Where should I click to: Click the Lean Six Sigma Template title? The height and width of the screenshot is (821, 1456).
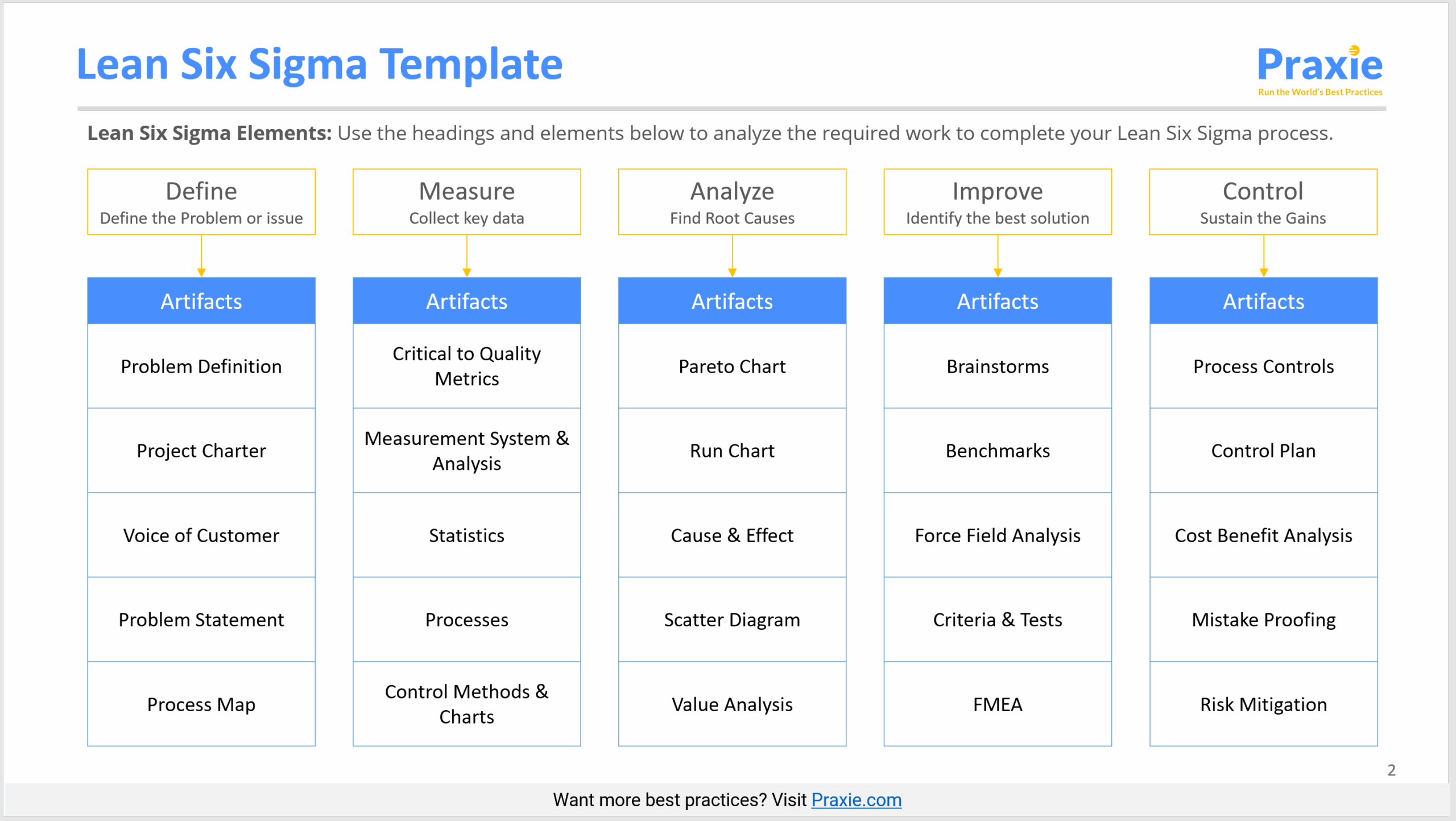click(320, 64)
